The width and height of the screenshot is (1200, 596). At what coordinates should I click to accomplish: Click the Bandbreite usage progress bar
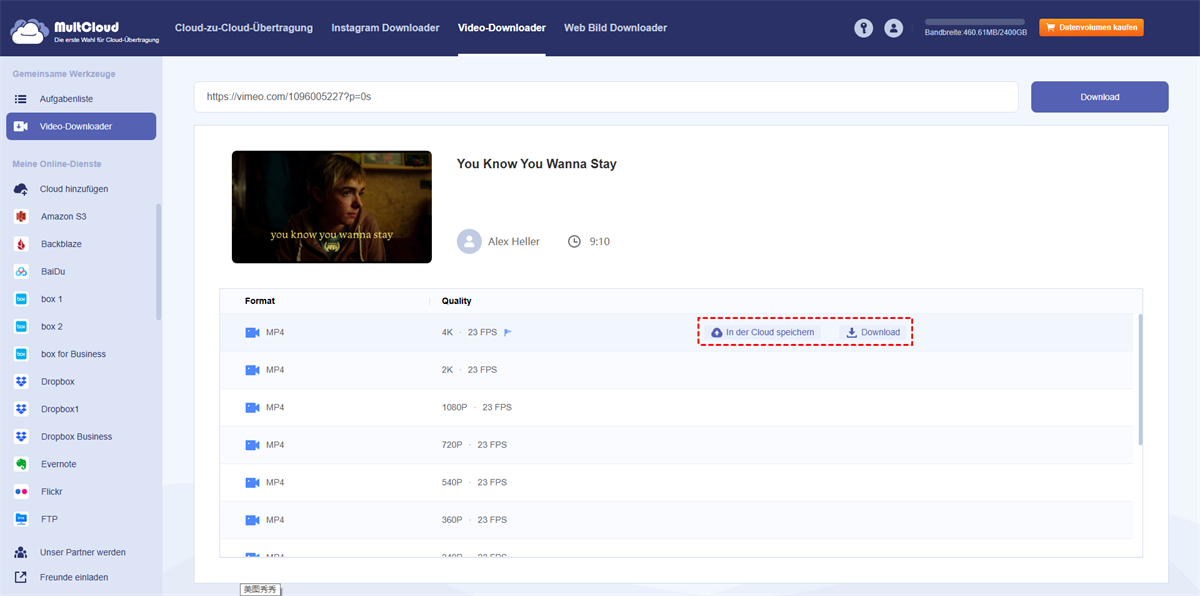point(974,21)
